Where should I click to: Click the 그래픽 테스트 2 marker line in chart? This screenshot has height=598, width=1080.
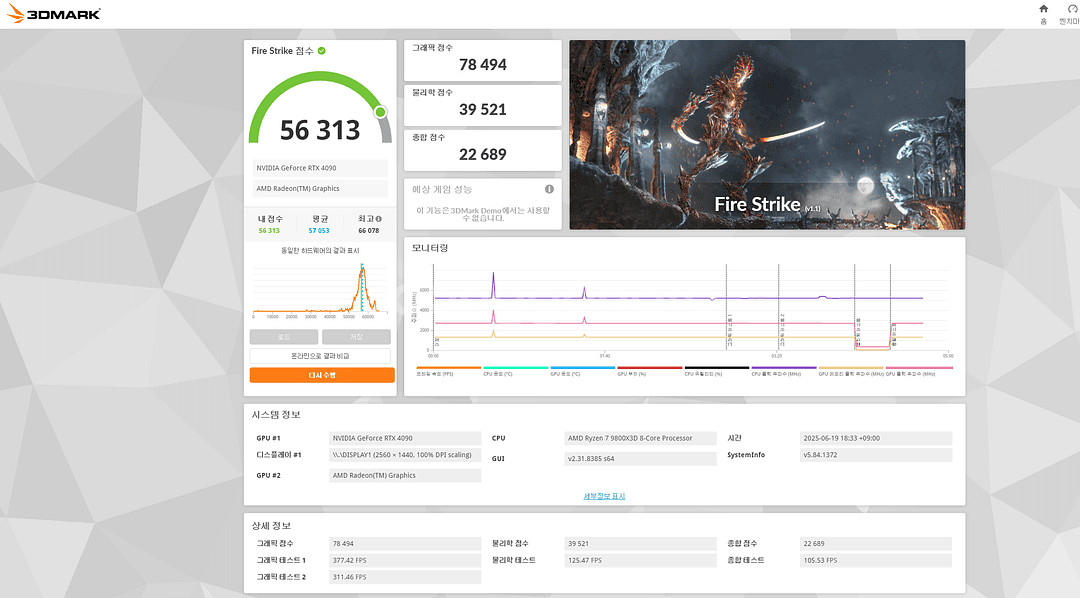(779, 307)
